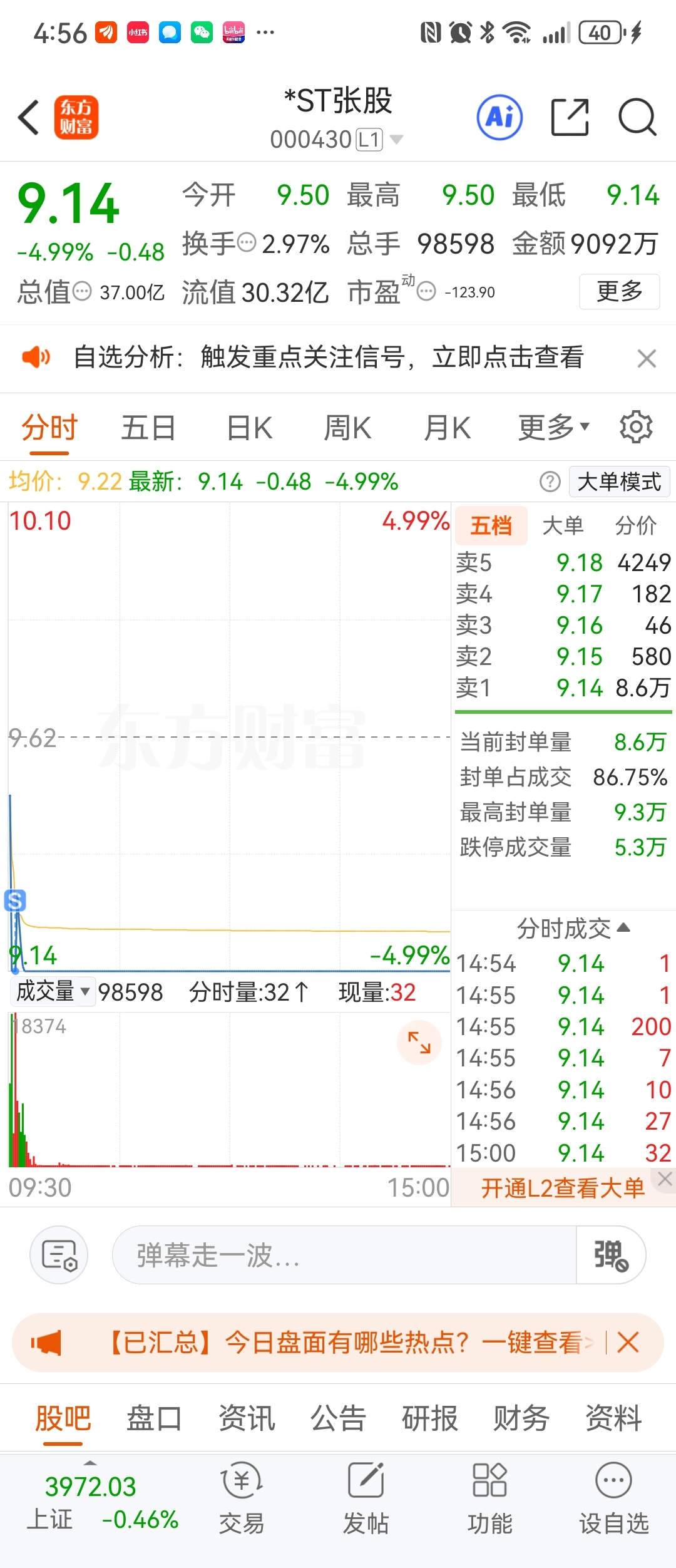Switch to the 日K tab
The image size is (676, 1568).
[x=249, y=428]
